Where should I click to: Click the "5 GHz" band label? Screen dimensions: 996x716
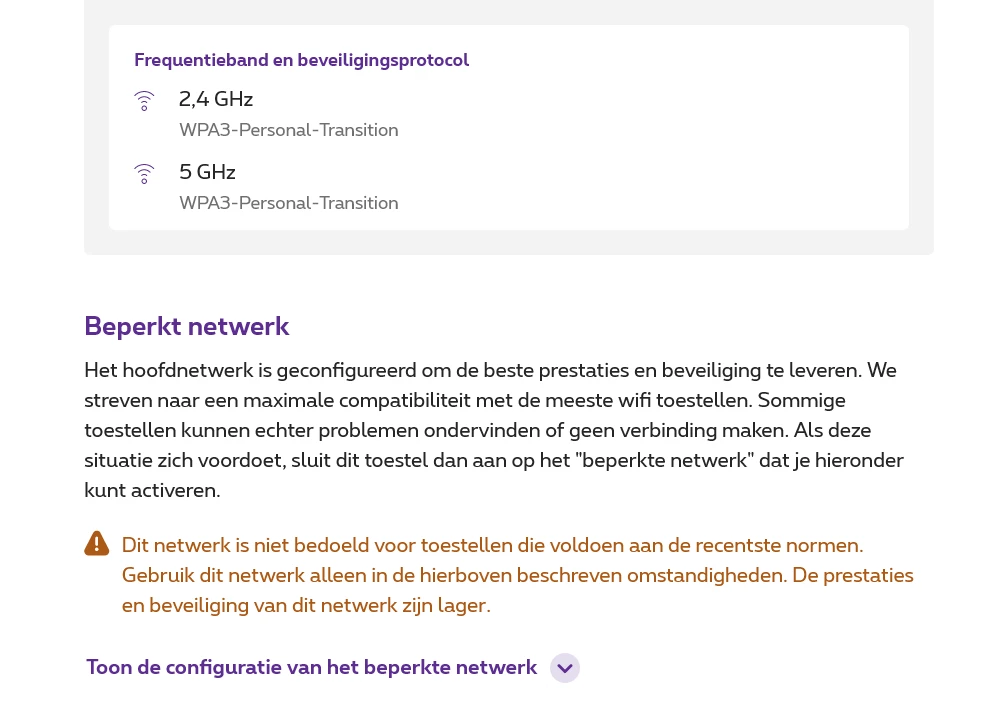coord(207,172)
